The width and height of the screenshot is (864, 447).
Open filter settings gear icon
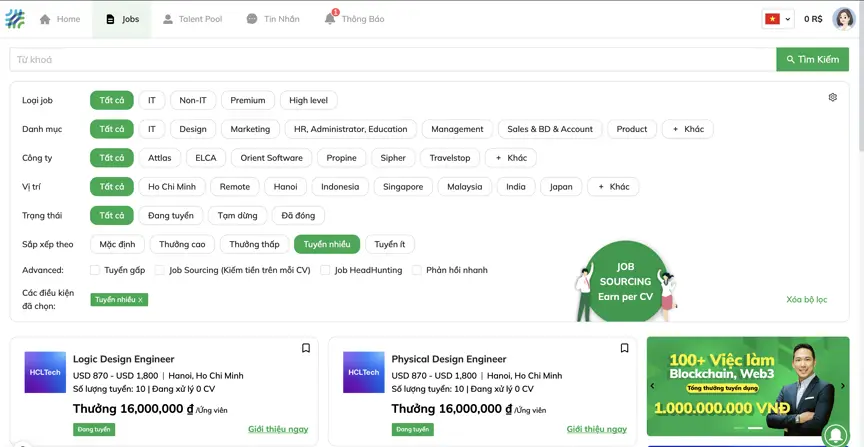coord(832,98)
